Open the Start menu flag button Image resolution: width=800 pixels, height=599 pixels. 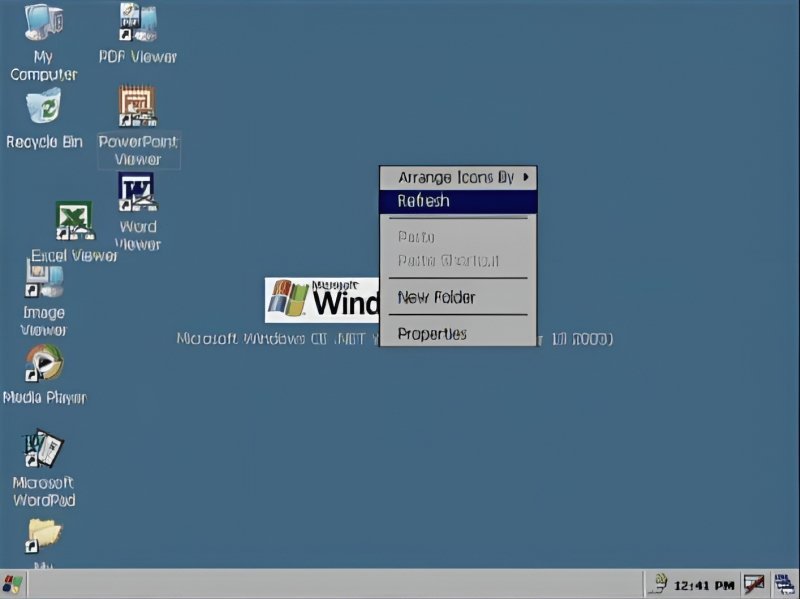[x=12, y=585]
